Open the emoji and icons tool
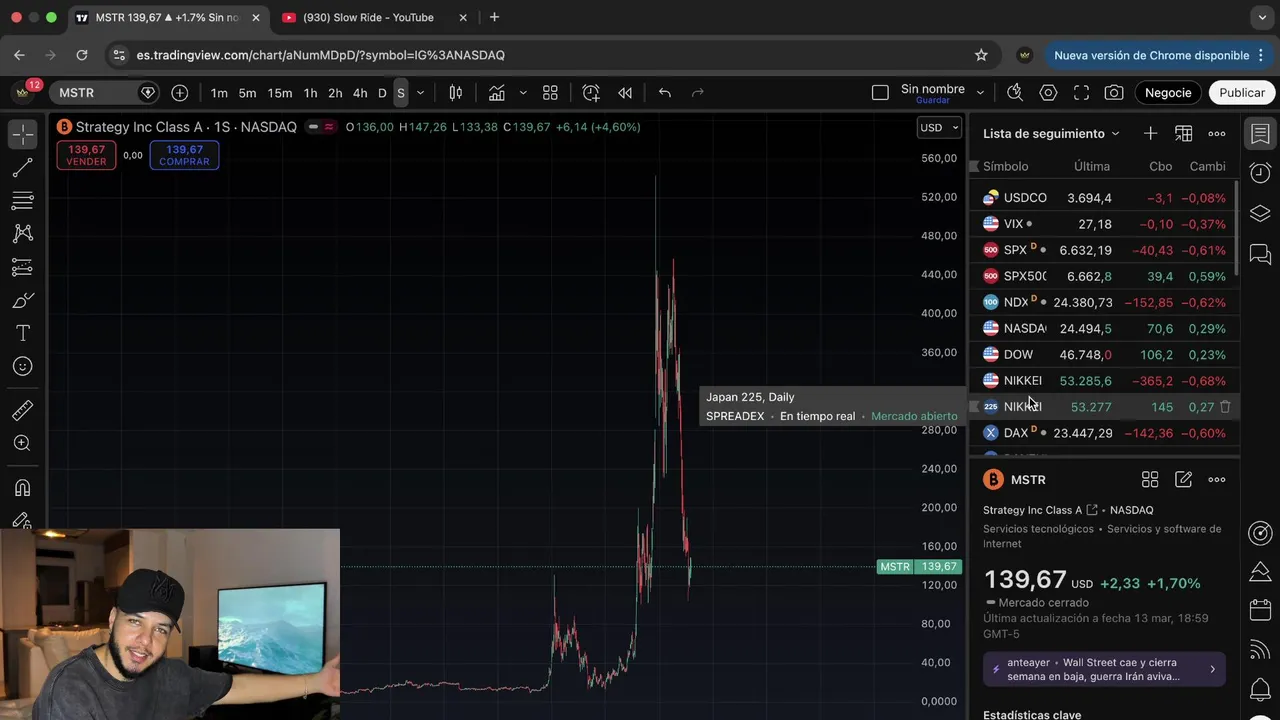 click(x=22, y=366)
